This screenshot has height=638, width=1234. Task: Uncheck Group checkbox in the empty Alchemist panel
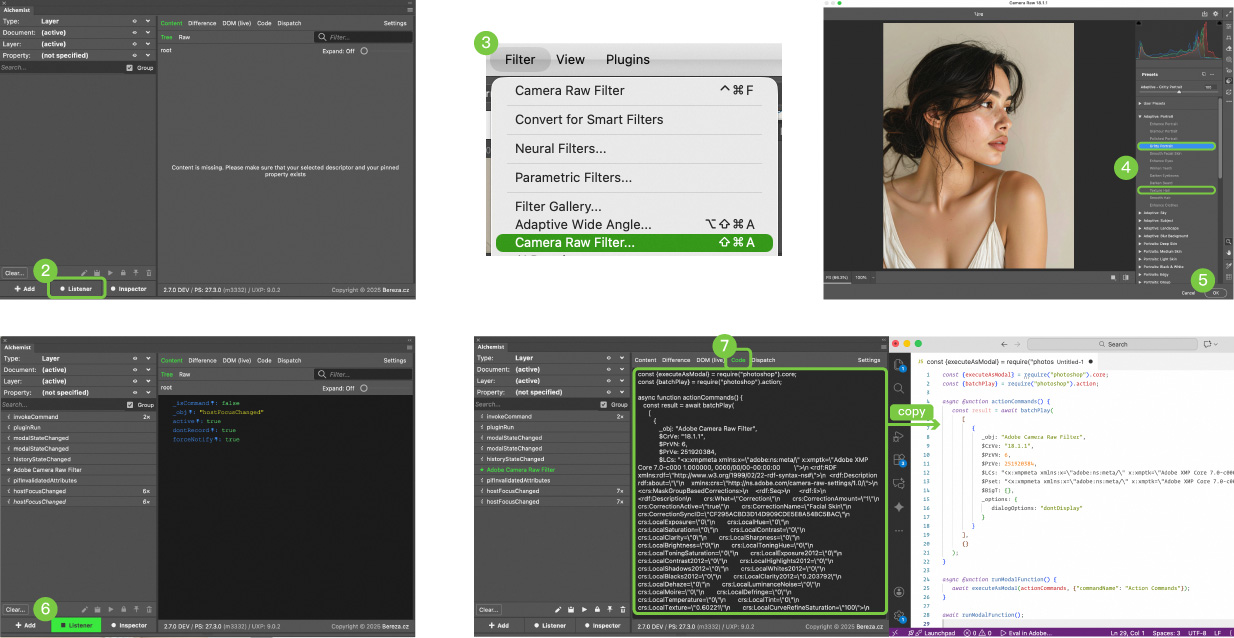click(130, 68)
